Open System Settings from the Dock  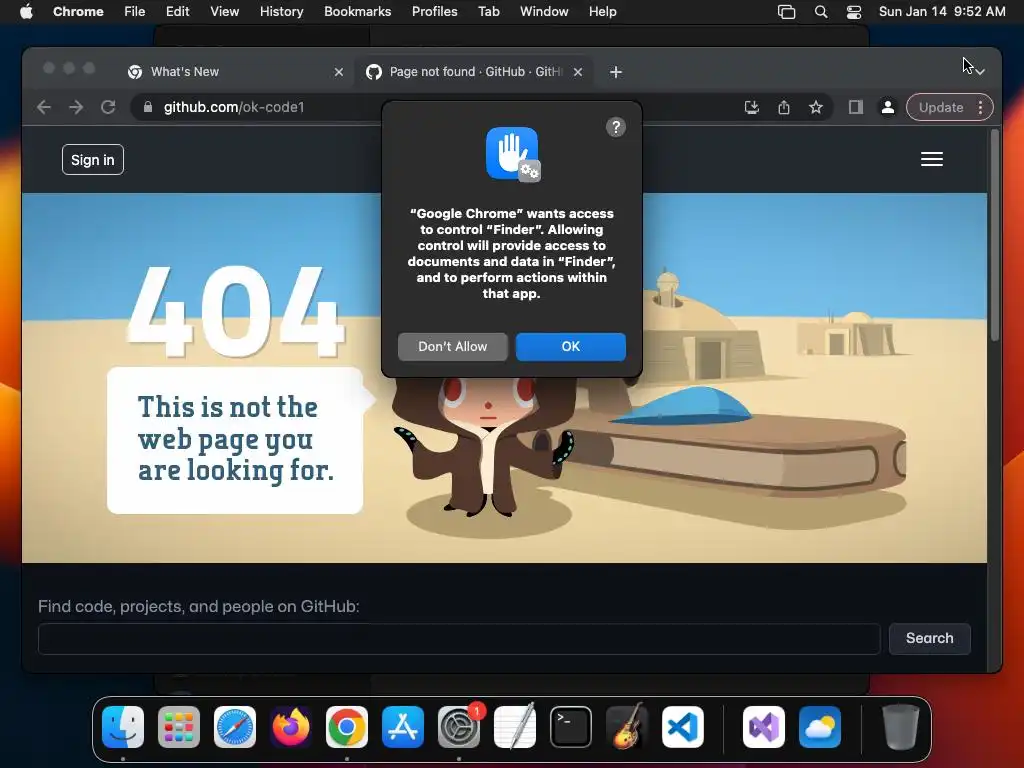click(x=458, y=727)
